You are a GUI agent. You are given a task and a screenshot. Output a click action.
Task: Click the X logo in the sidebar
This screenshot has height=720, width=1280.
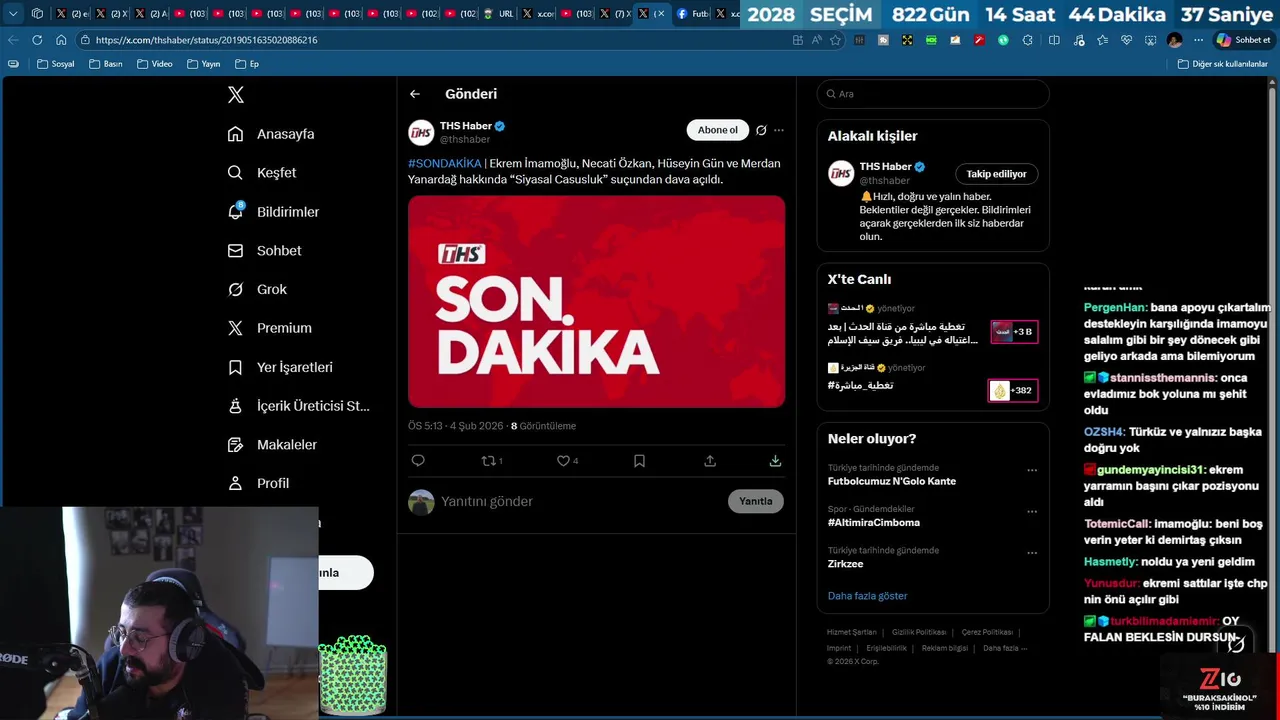[236, 95]
